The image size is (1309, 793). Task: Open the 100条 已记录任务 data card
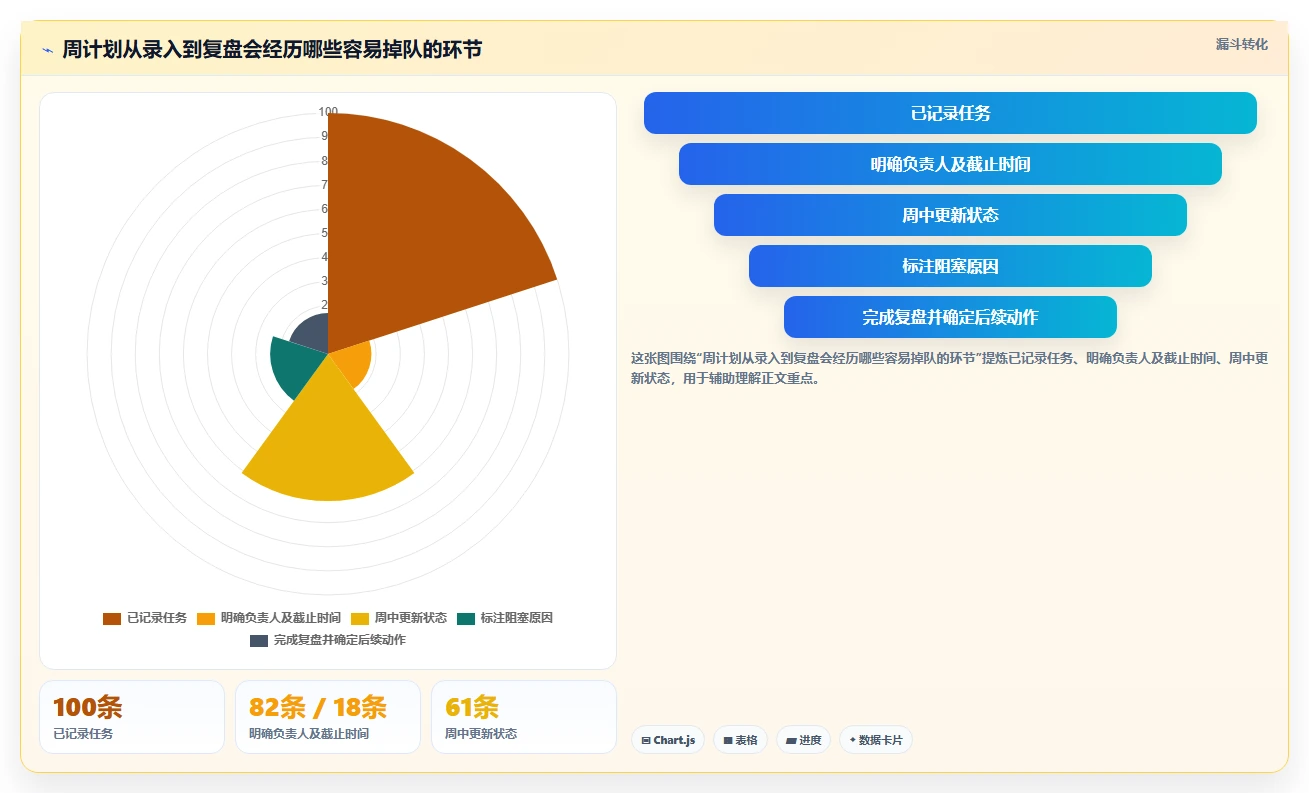[132, 717]
